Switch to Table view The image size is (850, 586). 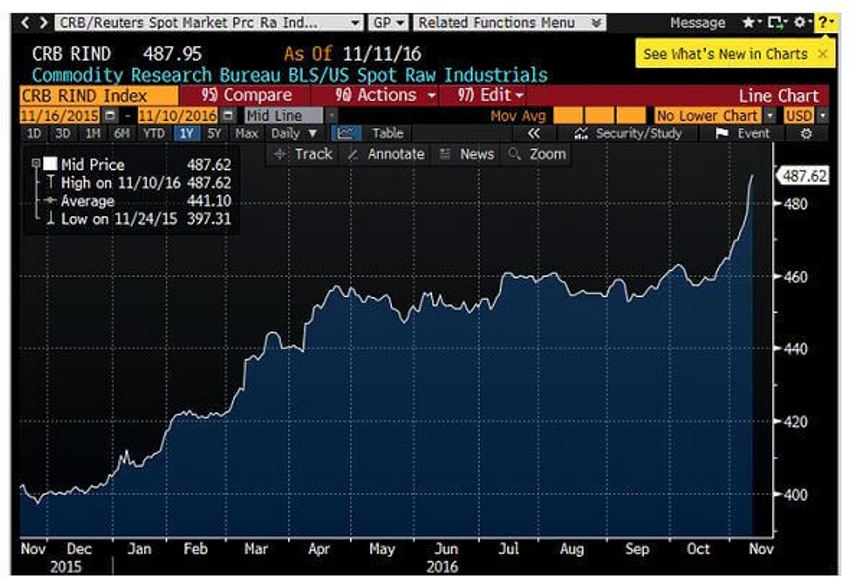click(x=388, y=133)
